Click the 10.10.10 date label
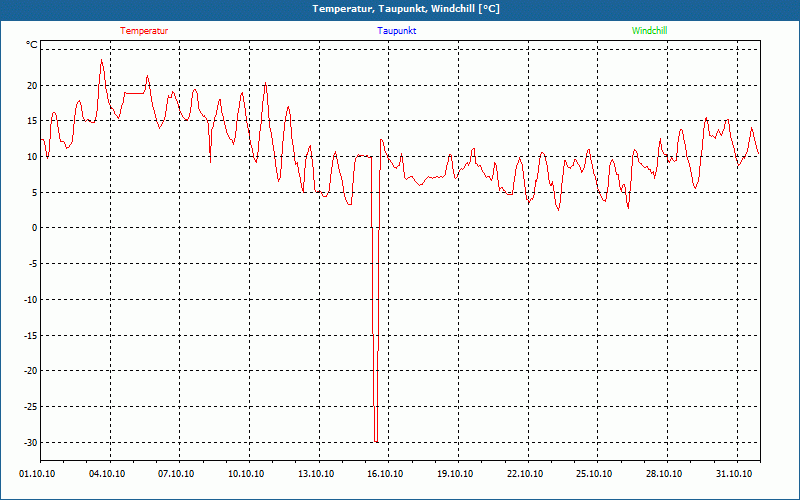800x500 pixels. pyautogui.click(x=246, y=474)
